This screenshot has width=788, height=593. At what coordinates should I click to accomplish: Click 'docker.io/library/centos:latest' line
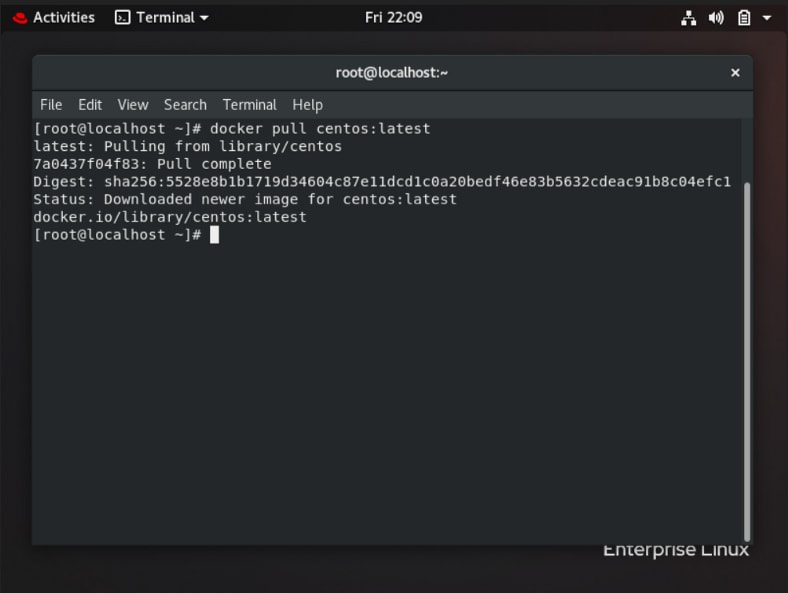[x=170, y=217]
